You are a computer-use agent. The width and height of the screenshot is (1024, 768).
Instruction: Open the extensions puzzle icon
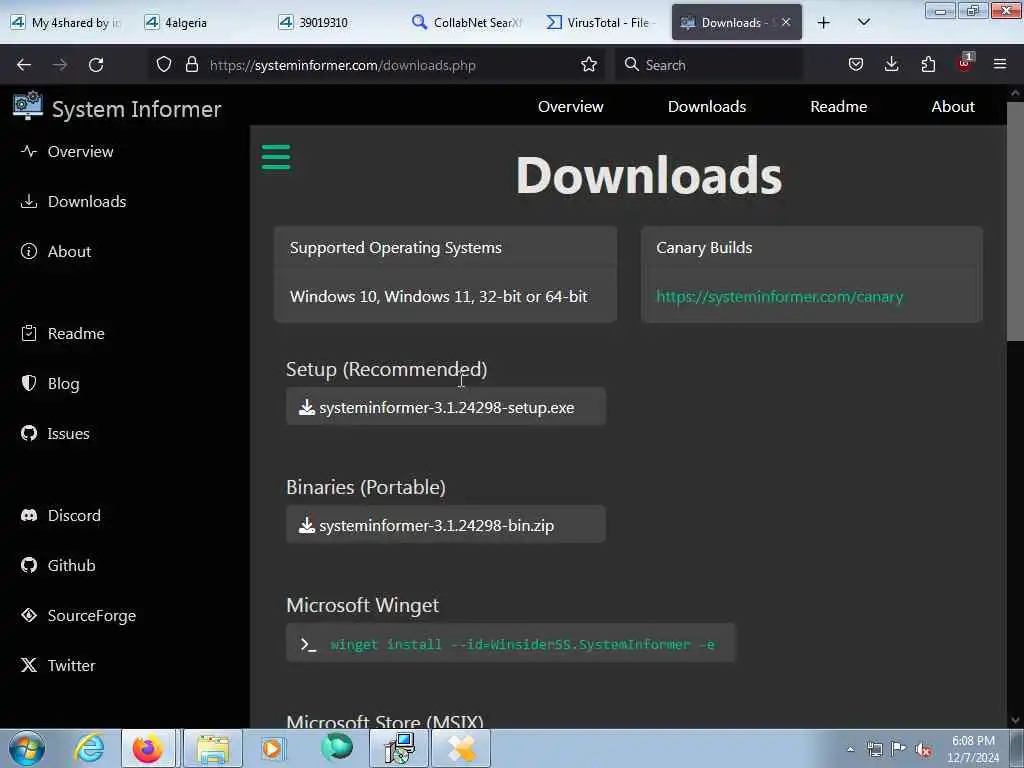pos(928,64)
